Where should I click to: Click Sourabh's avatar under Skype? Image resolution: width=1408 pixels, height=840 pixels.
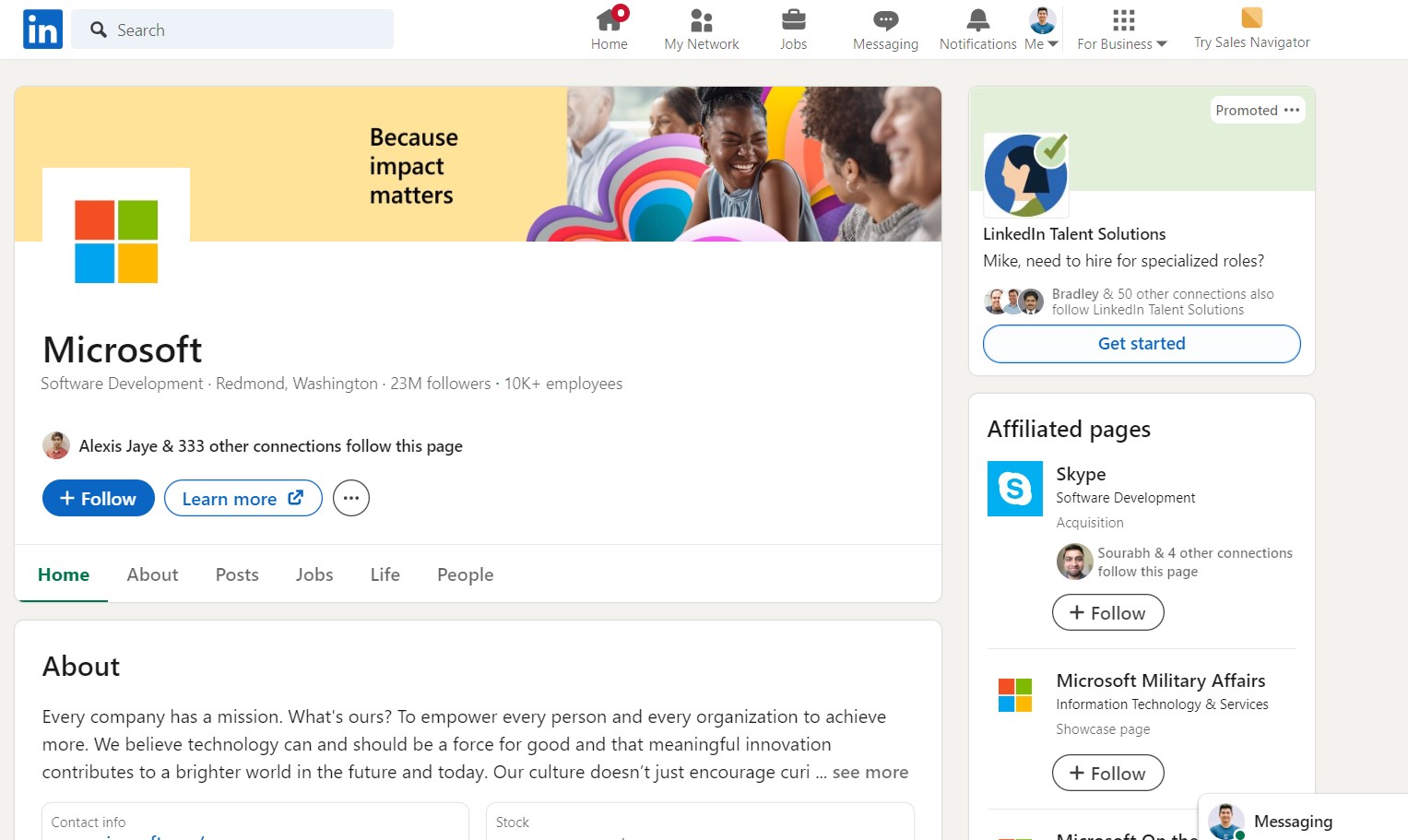[1074, 562]
